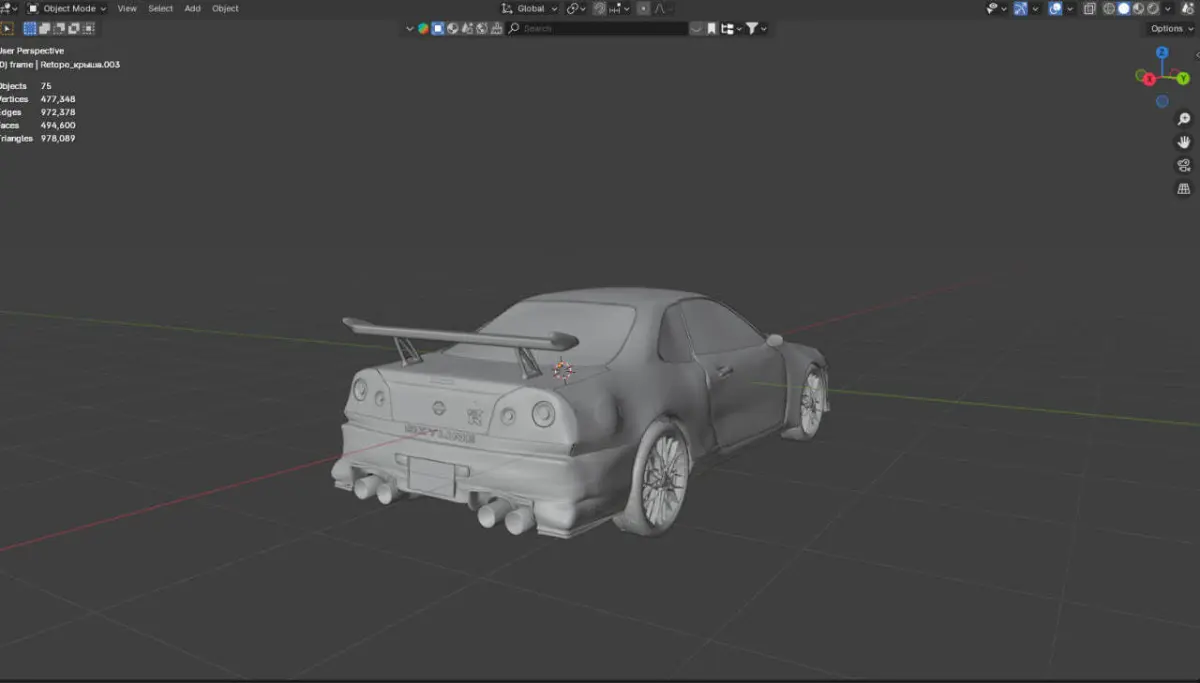Image resolution: width=1200 pixels, height=683 pixels.
Task: Toggle viewport gizmos display
Action: [1020, 9]
